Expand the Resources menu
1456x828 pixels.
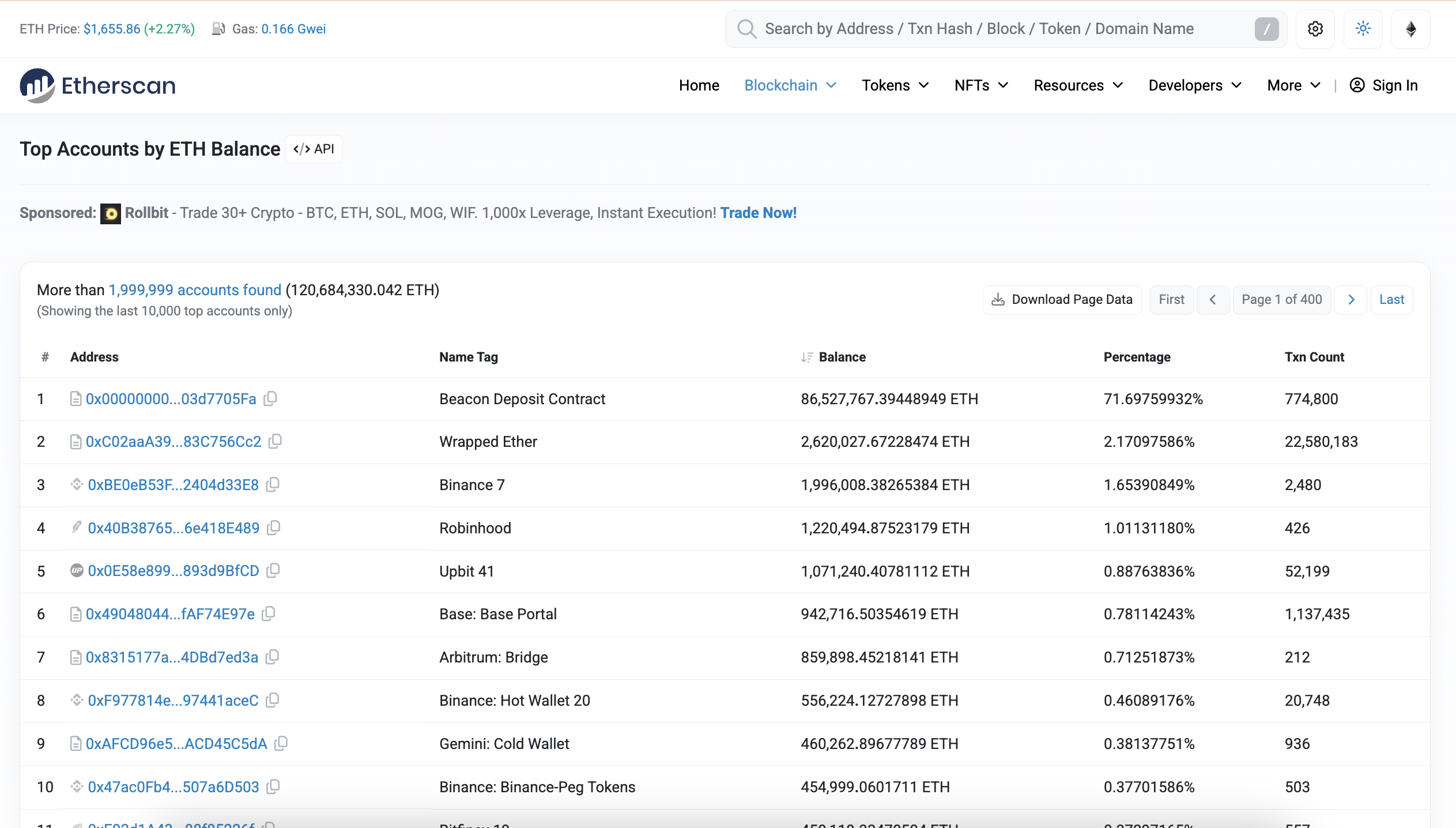(x=1078, y=85)
